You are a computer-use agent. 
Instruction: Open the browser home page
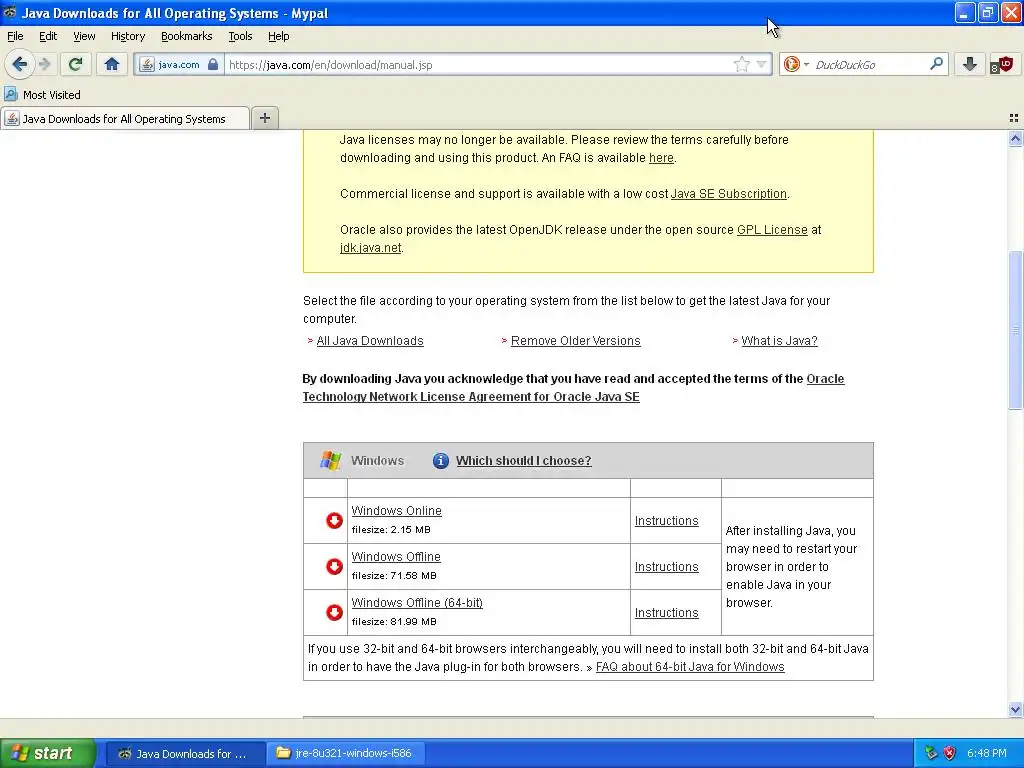[112, 64]
